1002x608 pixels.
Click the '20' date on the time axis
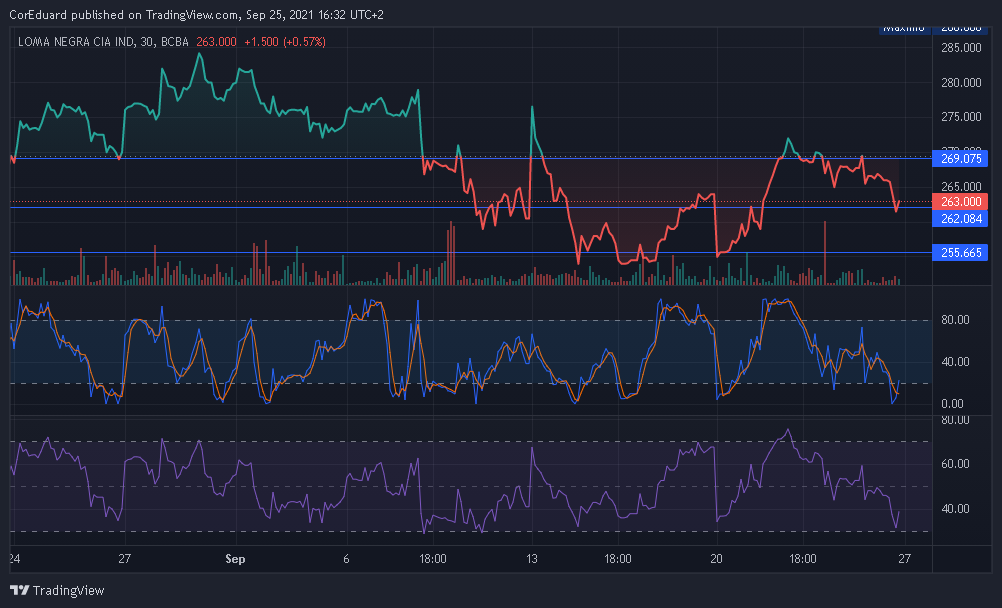tap(716, 558)
